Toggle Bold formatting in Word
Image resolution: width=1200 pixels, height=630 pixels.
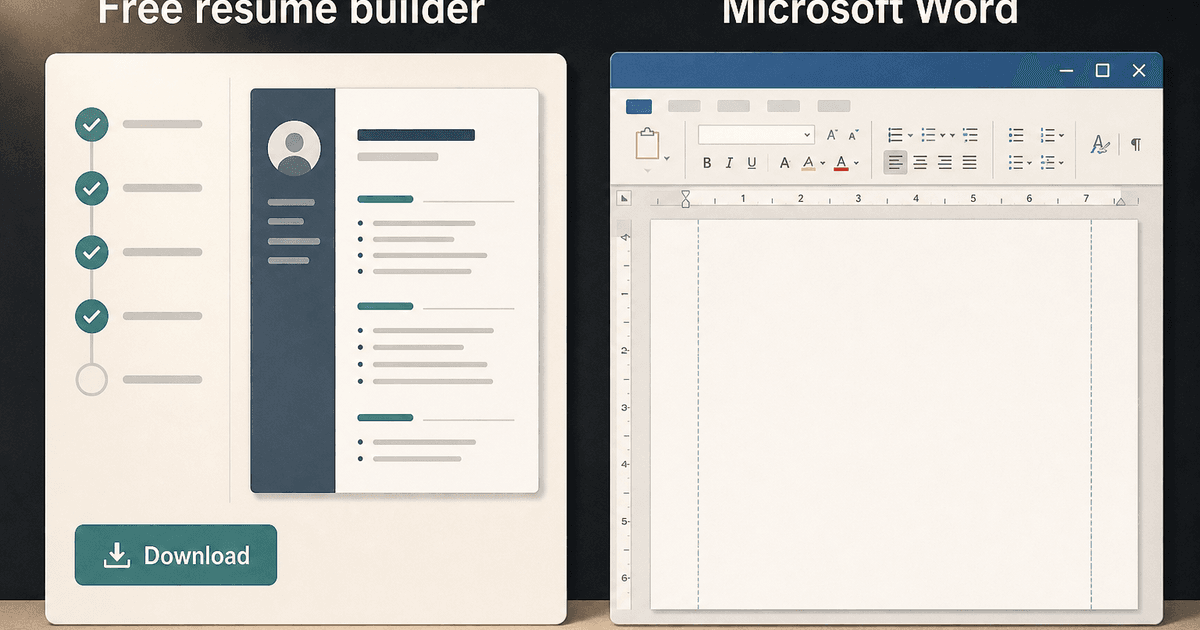707,163
